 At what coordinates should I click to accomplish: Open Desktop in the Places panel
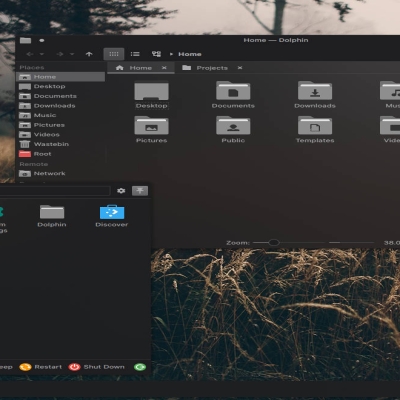coord(61,86)
